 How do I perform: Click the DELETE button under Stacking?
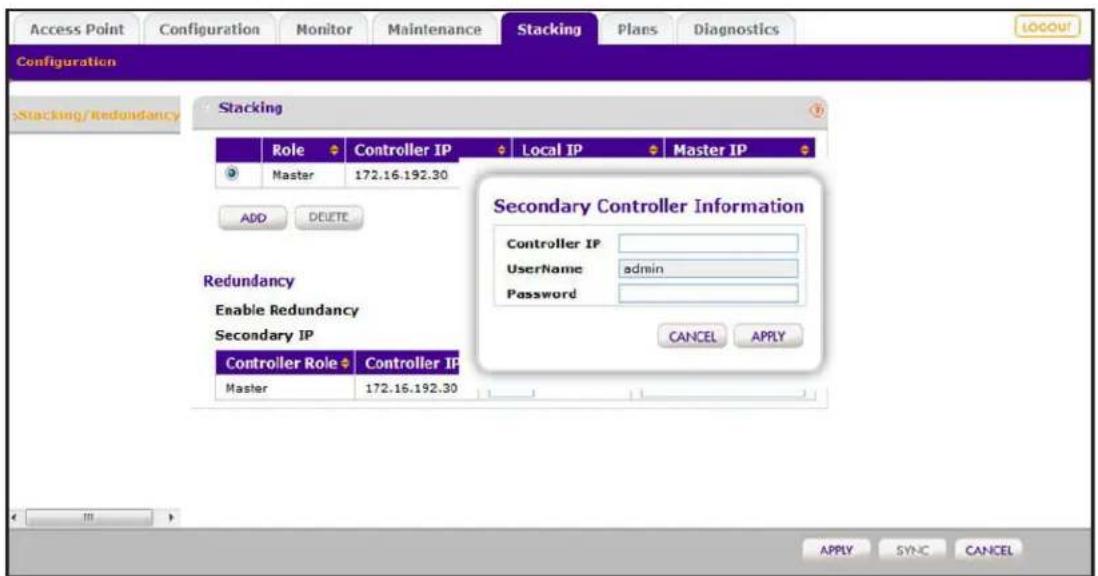click(x=328, y=217)
